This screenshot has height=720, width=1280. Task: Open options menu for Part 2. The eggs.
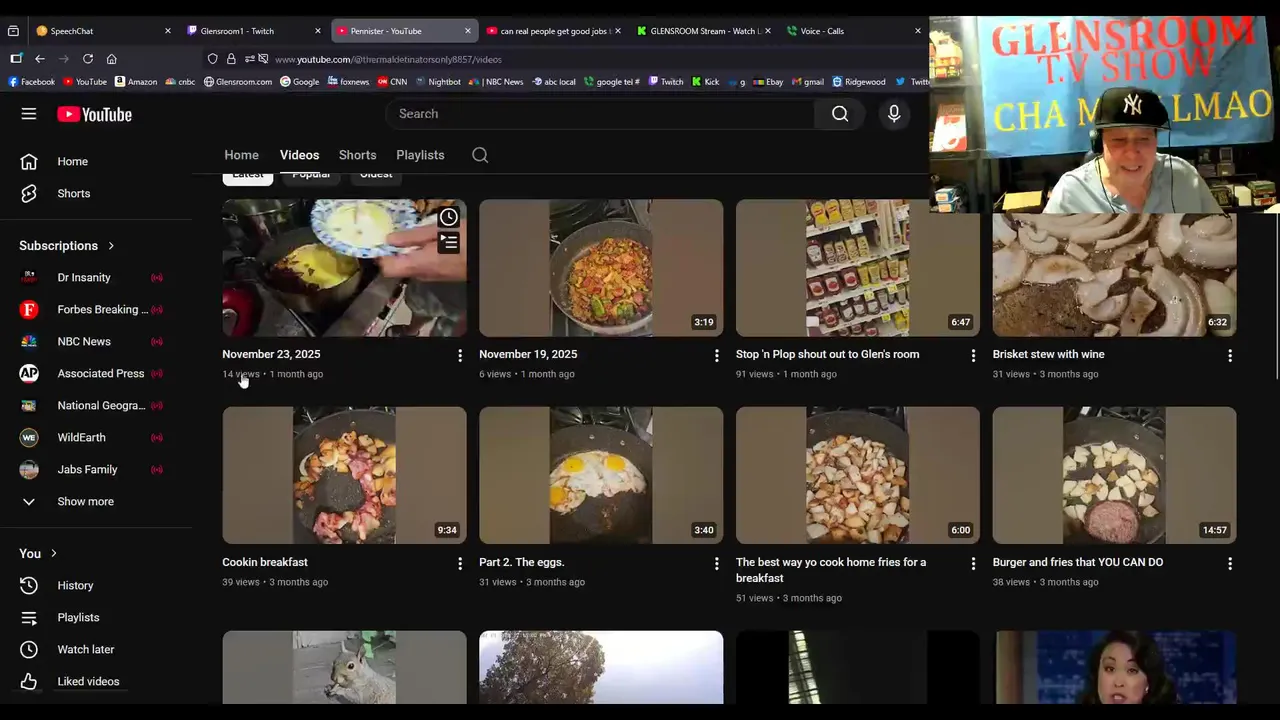716,563
